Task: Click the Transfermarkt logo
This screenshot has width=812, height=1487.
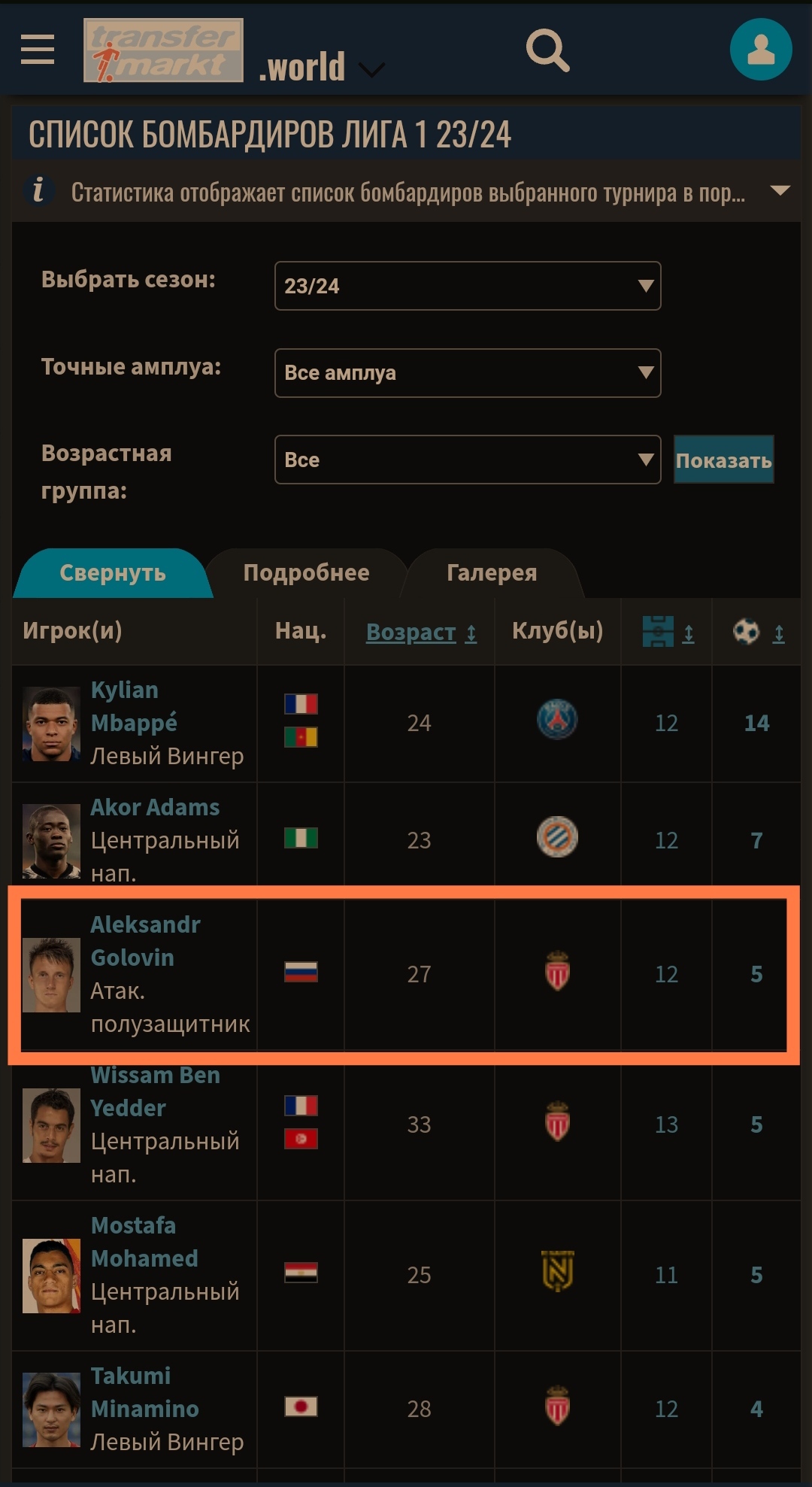Action: coord(163,50)
